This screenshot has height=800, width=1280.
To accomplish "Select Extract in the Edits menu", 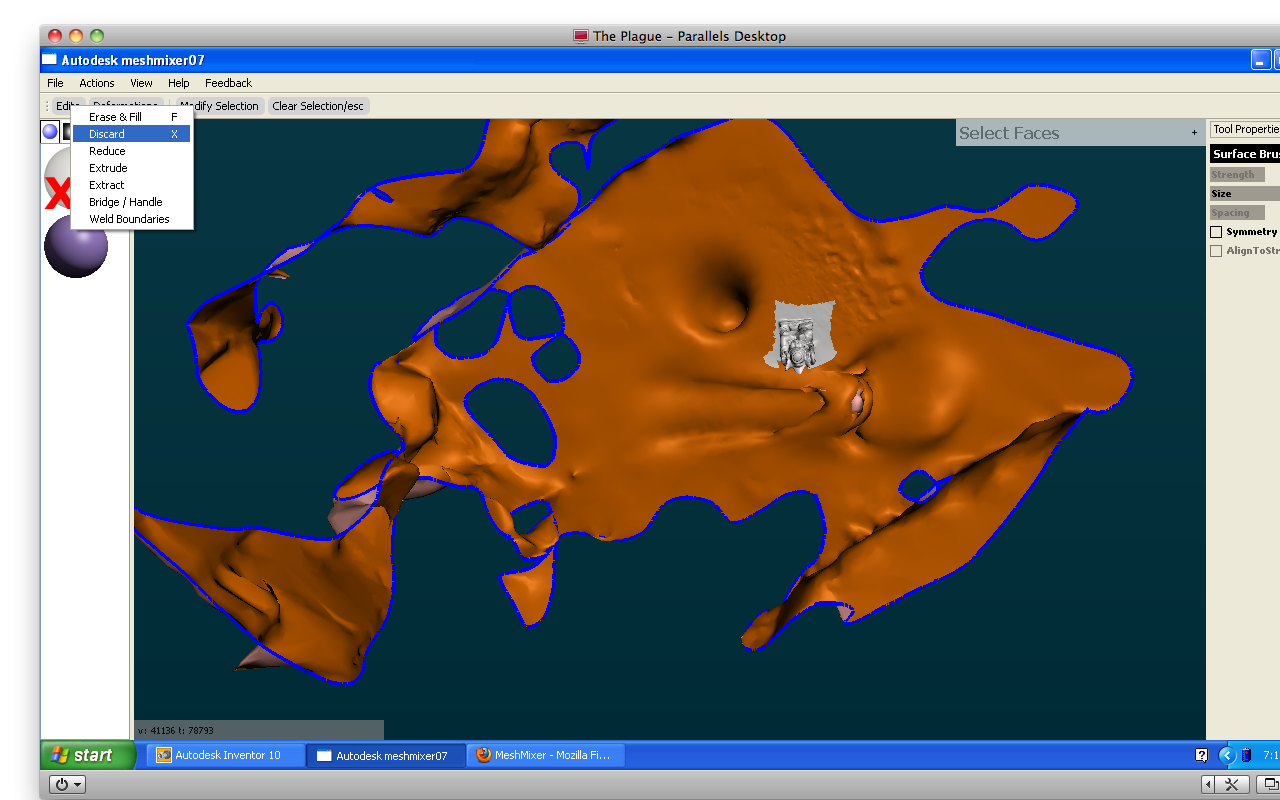I will click(x=132, y=185).
